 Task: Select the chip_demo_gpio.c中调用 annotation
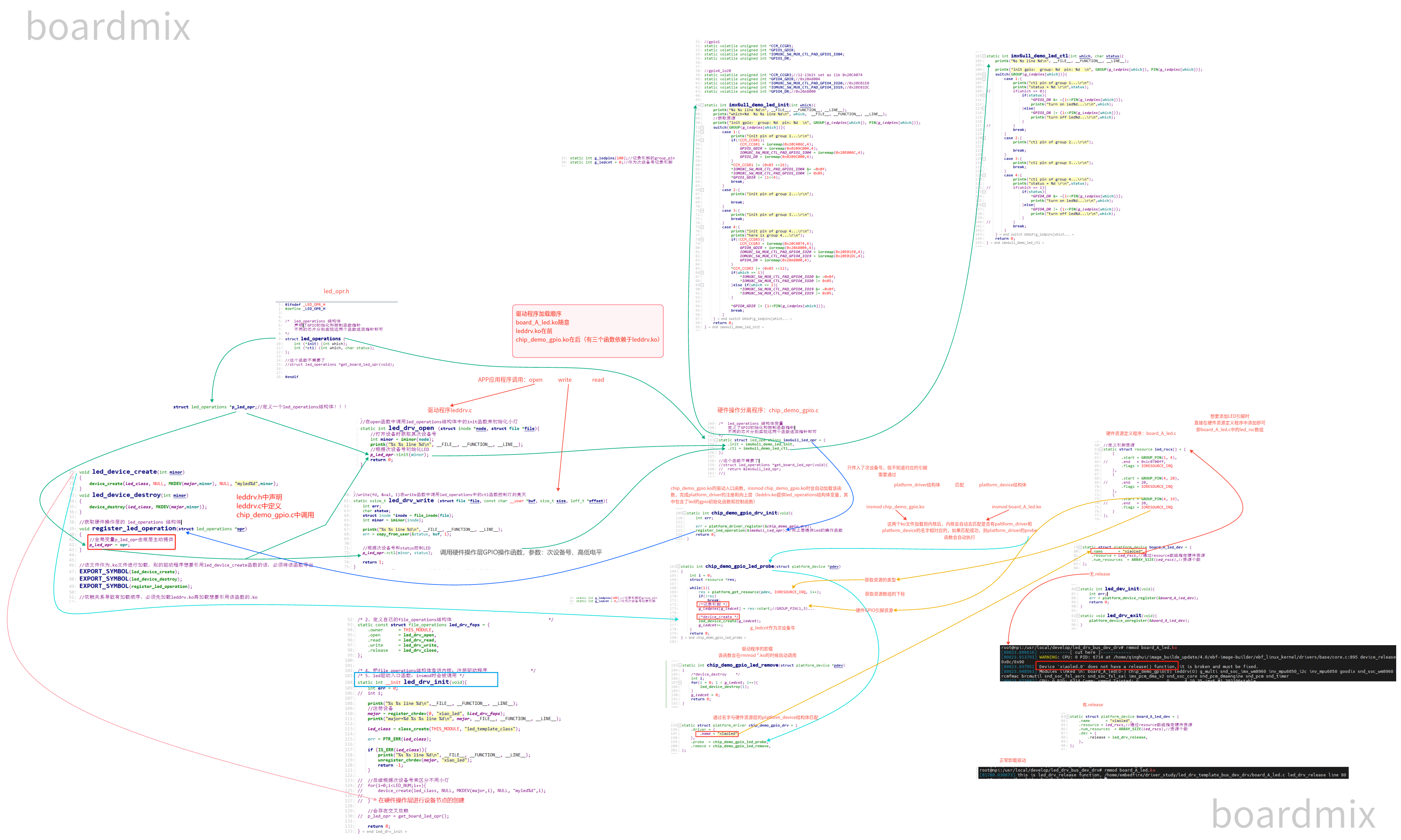(275, 515)
